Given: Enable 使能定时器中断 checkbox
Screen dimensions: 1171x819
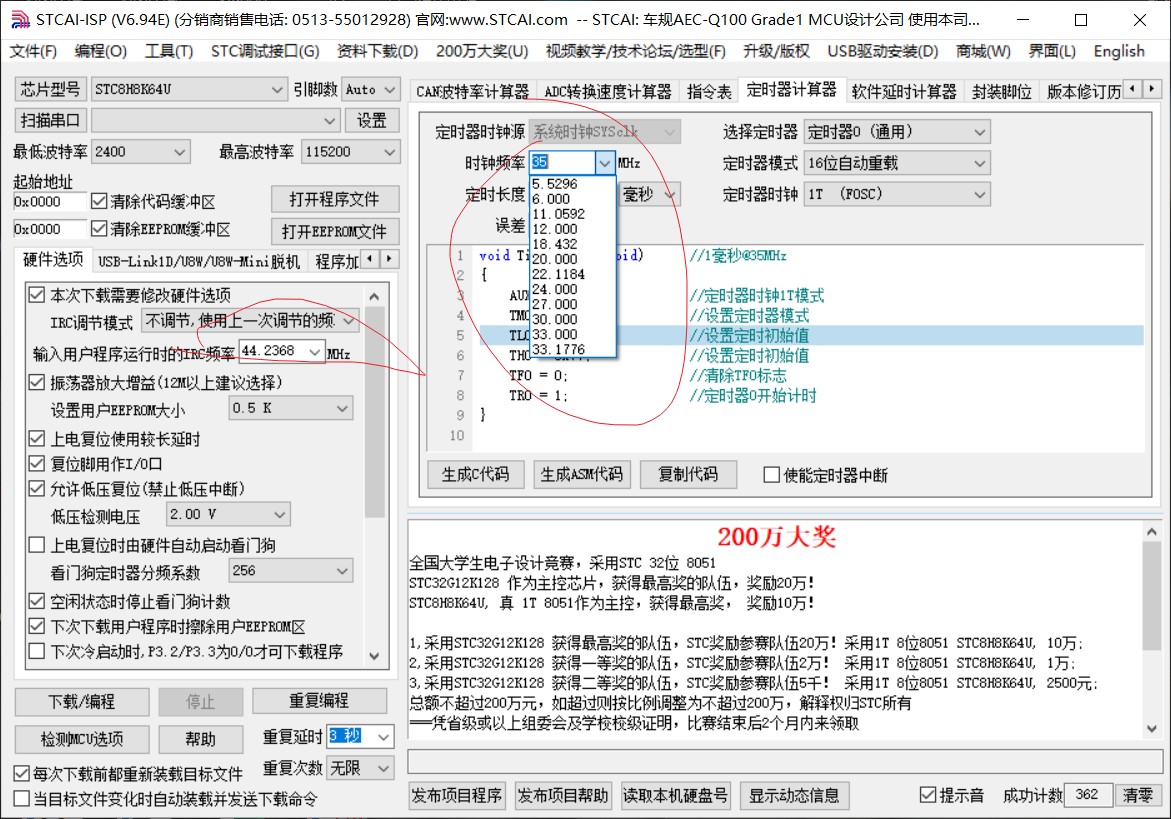Looking at the screenshot, I should pos(772,475).
